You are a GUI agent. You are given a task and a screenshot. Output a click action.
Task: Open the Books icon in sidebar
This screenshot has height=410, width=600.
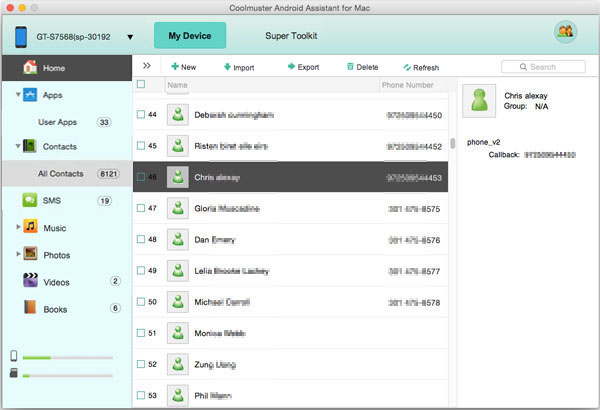tap(30, 309)
